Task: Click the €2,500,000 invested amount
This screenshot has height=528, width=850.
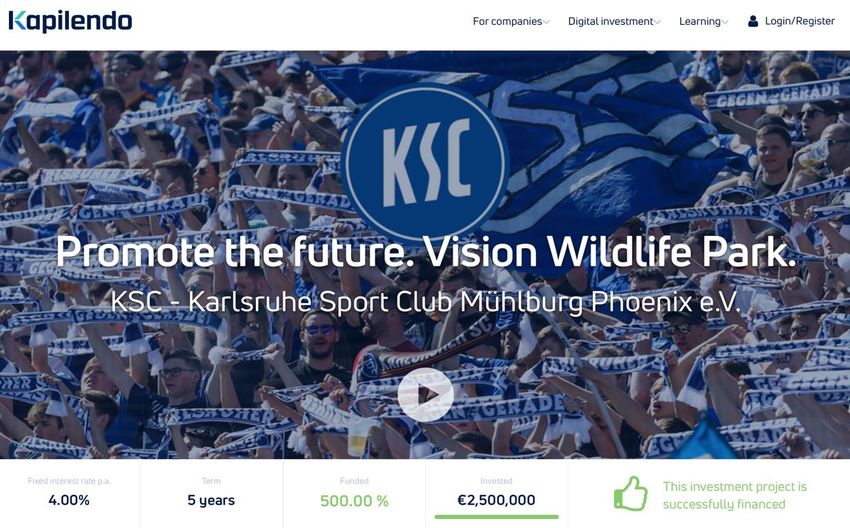Action: tap(496, 500)
